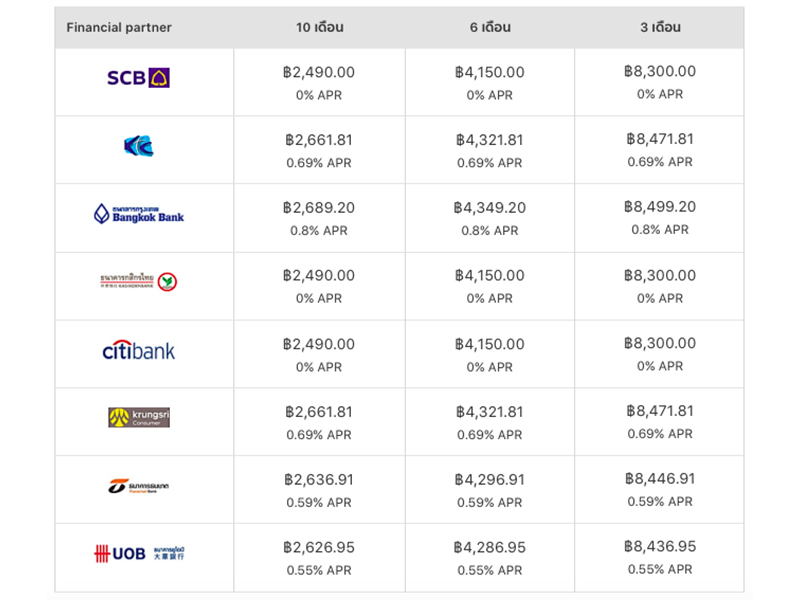Click Bangkok Bank ฿4,349.20 6-month price
Viewport: 800px width, 600px height.
click(x=490, y=208)
